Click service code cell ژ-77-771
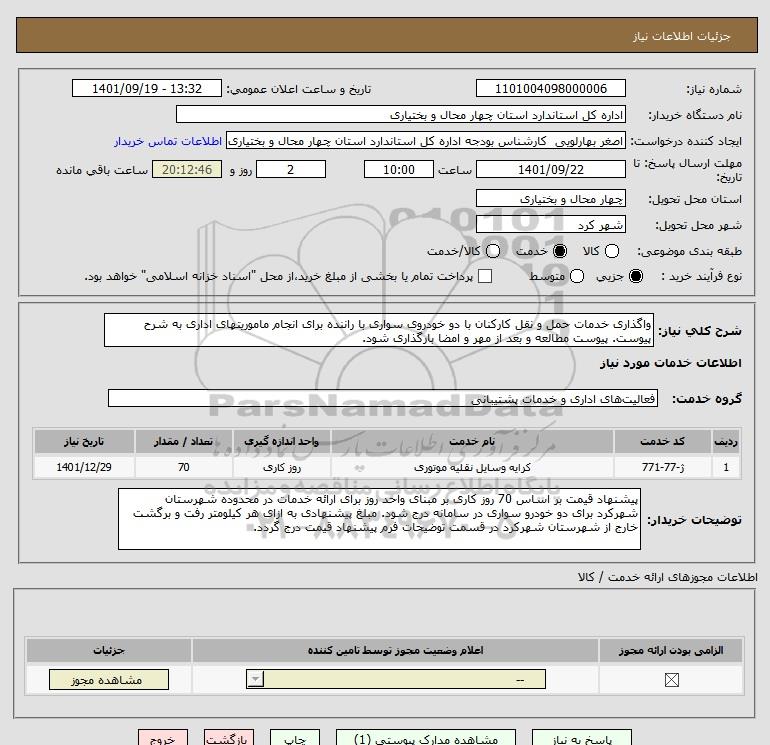 tap(662, 467)
